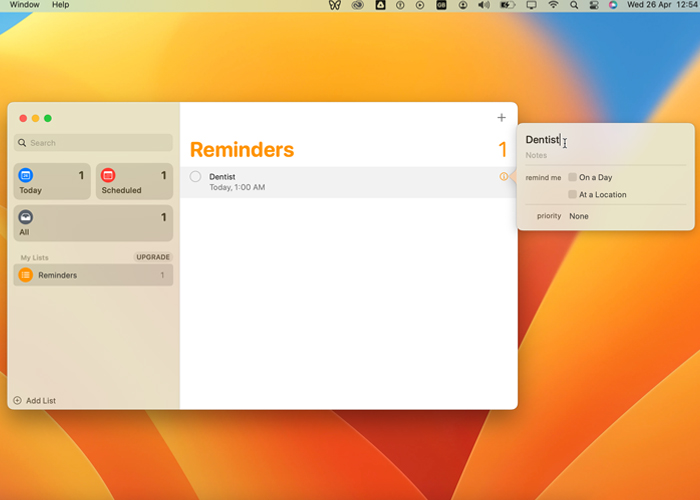
Task: Click the UPGRADE button
Action: [153, 257]
